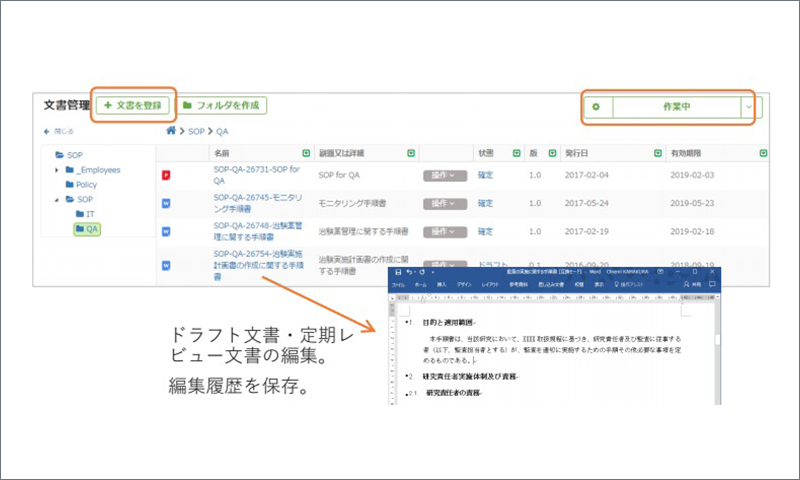Viewport: 800px width, 480px height.
Task: Click the Undo icon in Word
Action: (x=409, y=272)
